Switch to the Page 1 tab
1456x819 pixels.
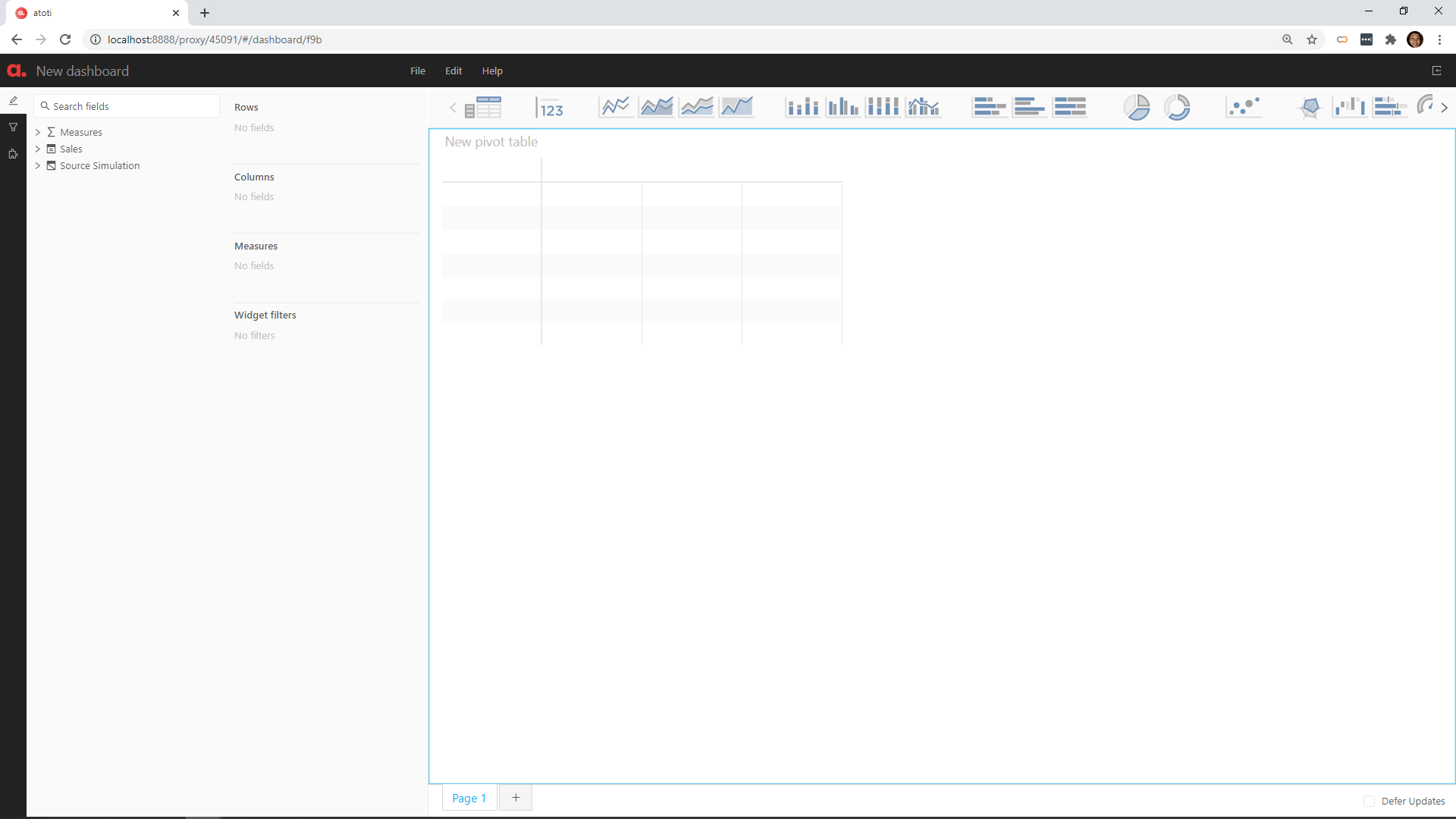tap(469, 798)
